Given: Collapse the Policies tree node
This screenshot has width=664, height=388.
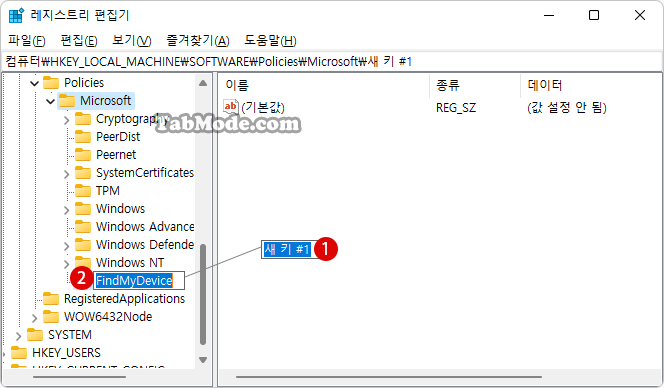Looking at the screenshot, I should 35,83.
